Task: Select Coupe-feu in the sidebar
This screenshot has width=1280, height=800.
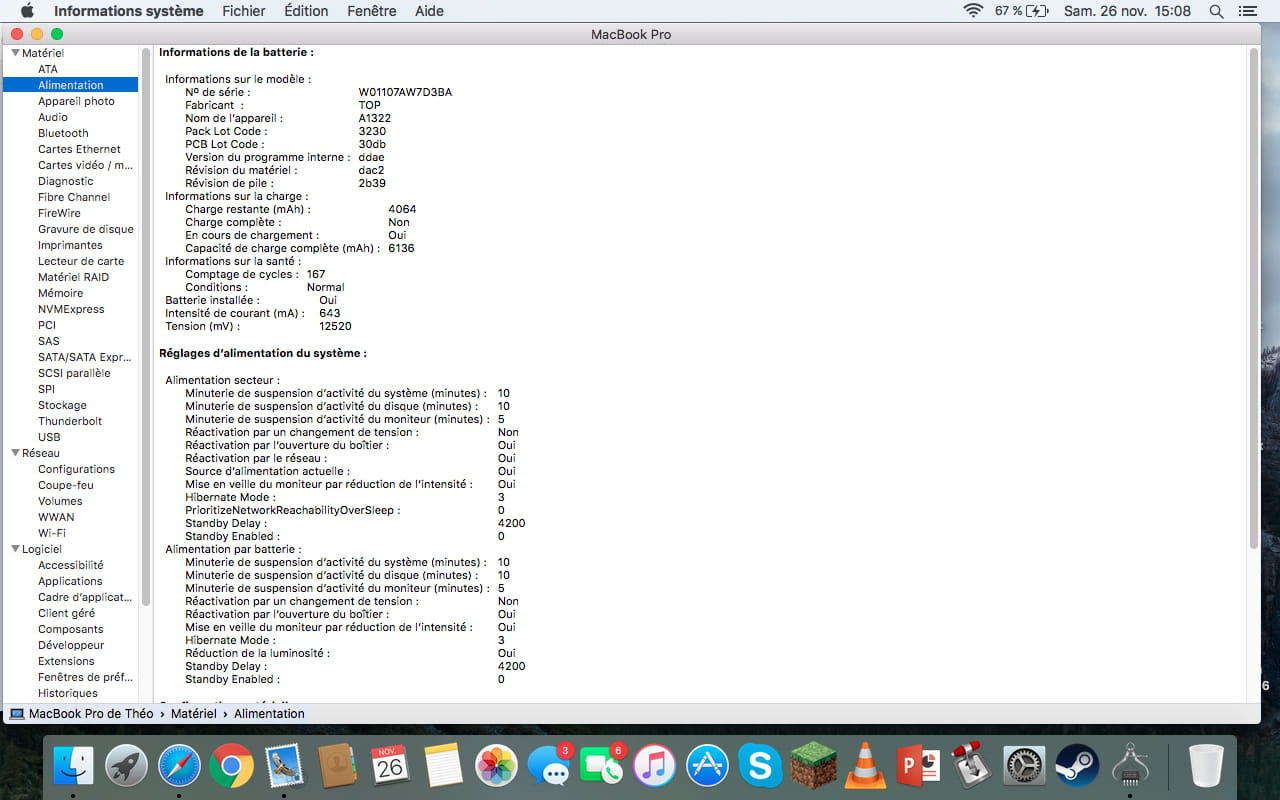Action: 66,485
